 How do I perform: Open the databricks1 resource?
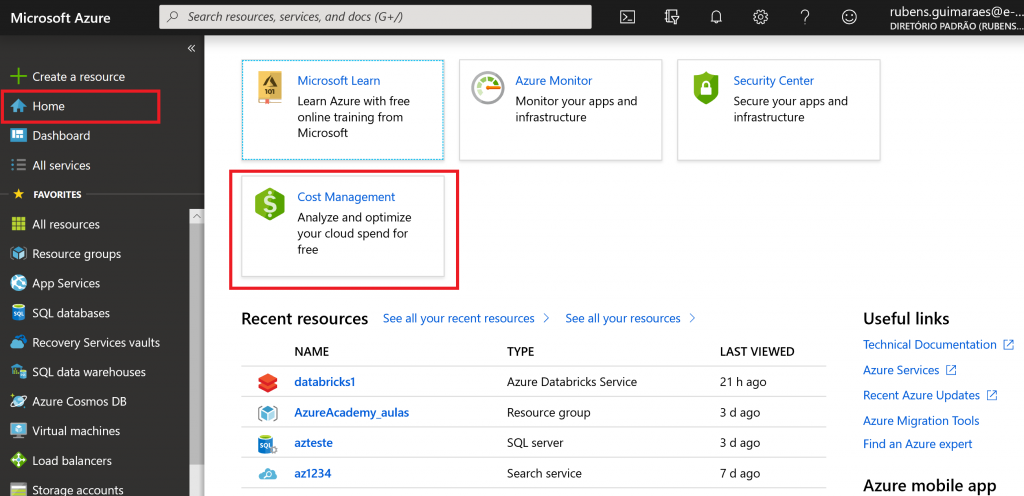324,382
